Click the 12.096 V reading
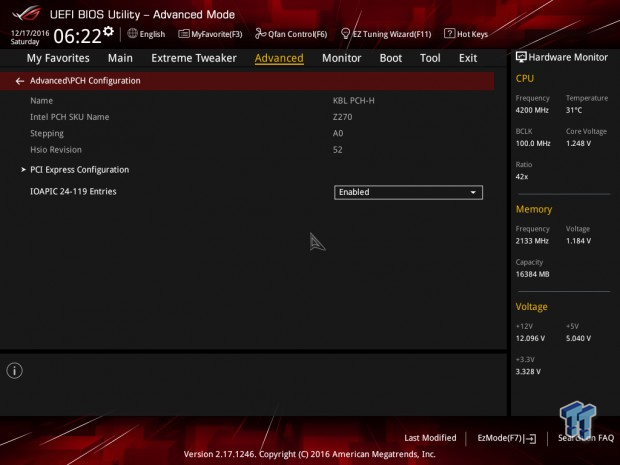This screenshot has height=465, width=620. point(530,338)
